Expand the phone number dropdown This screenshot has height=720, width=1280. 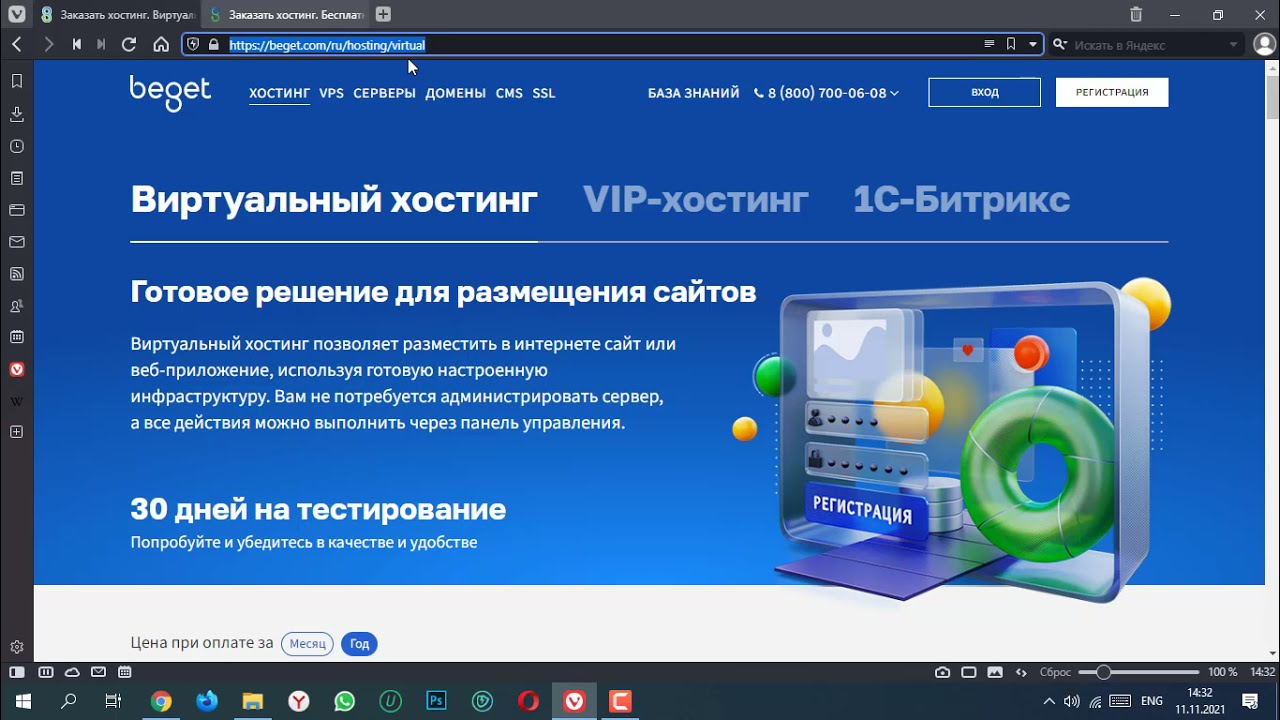(894, 93)
